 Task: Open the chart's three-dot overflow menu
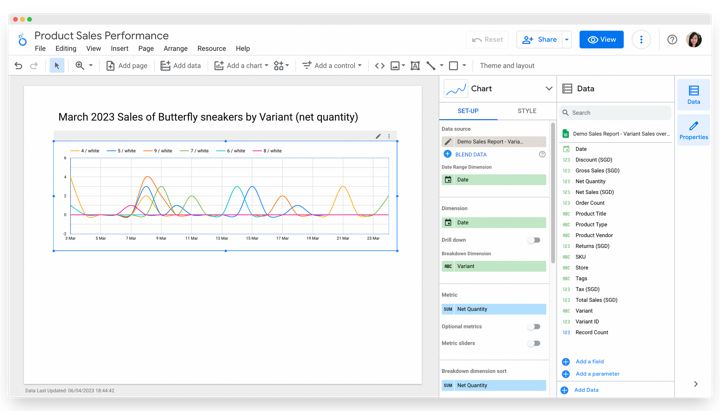coord(389,136)
